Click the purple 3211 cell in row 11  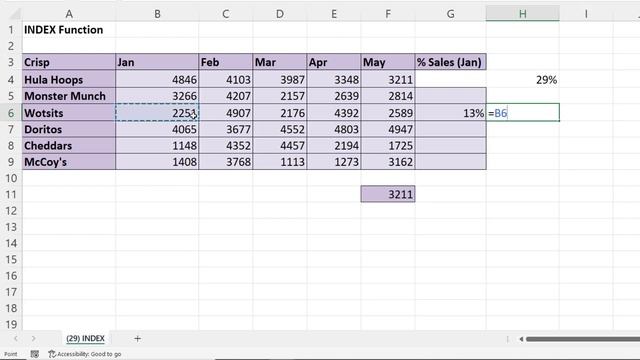[388, 194]
